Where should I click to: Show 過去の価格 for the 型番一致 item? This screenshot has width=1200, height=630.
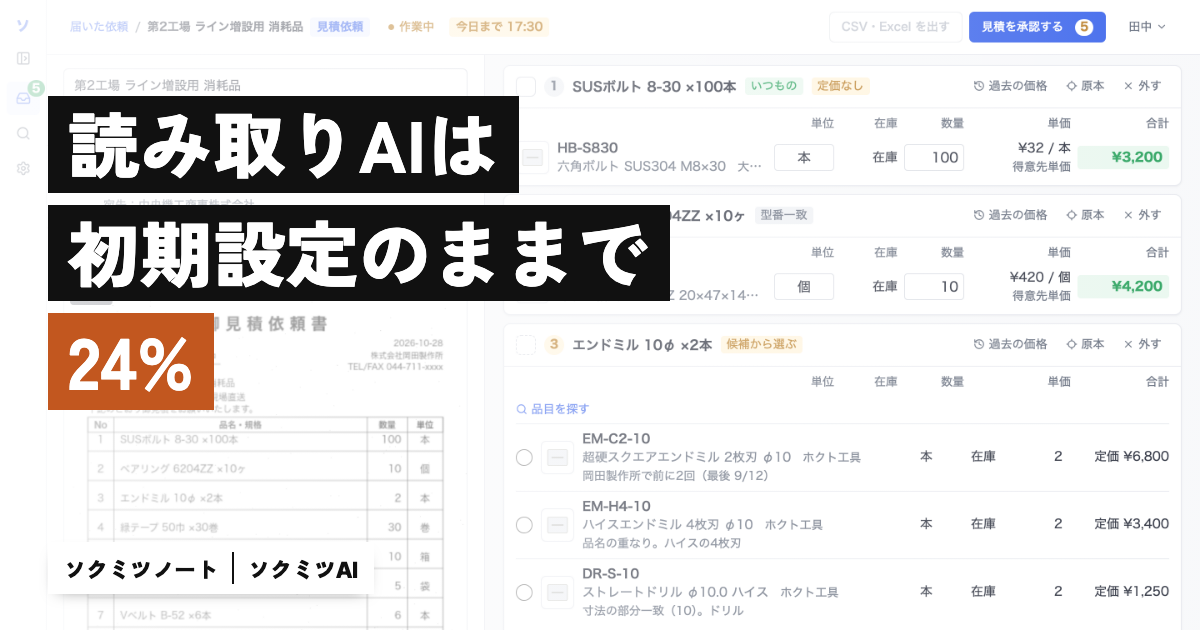pos(1010,215)
